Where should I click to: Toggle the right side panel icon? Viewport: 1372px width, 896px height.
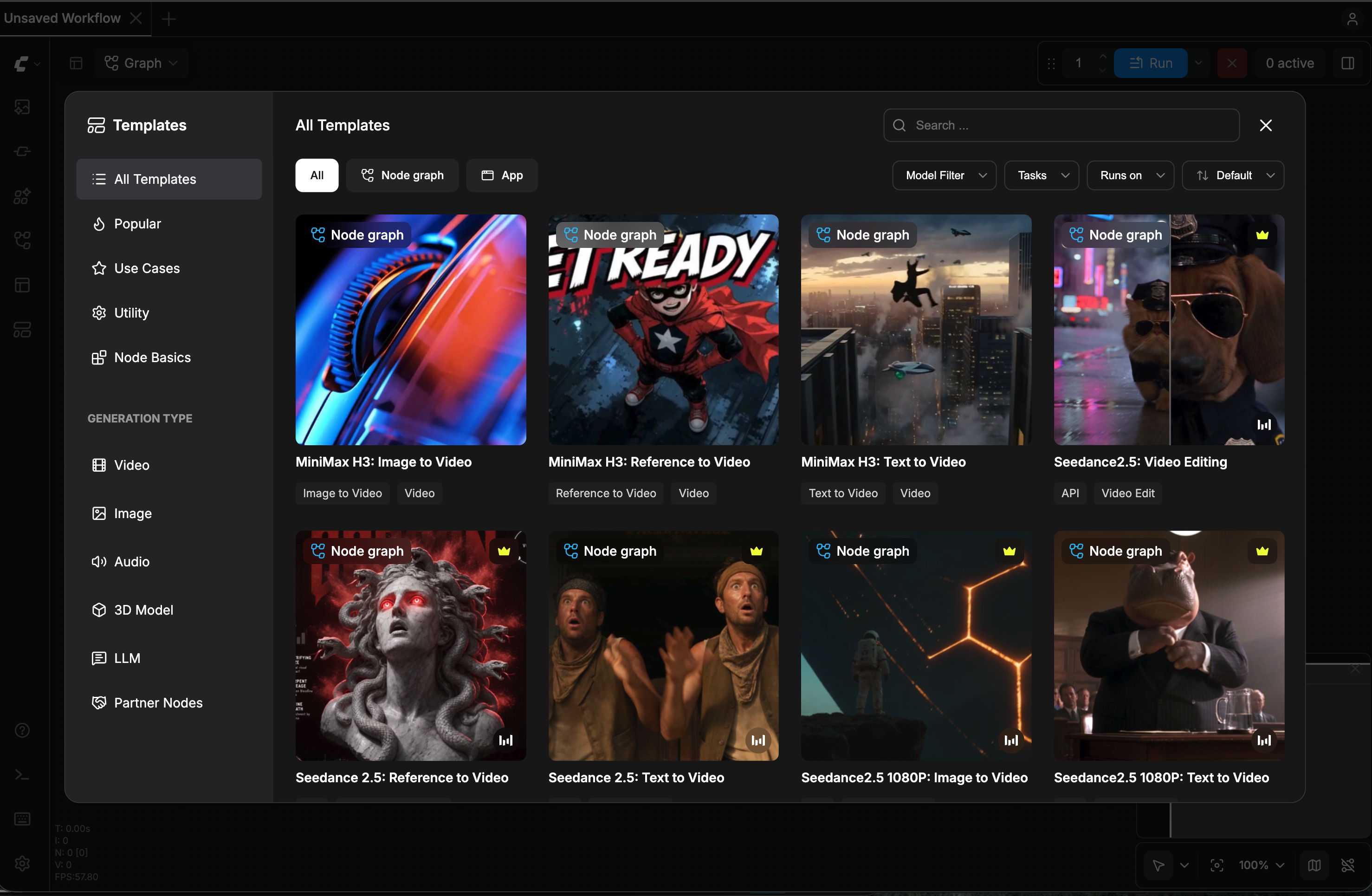click(x=1348, y=64)
